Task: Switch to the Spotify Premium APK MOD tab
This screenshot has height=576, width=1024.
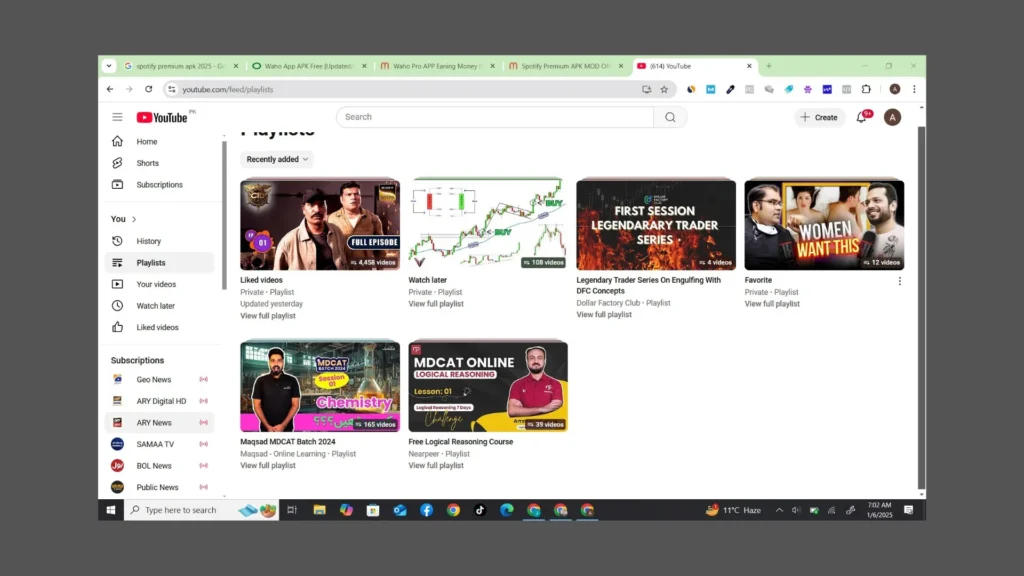Action: click(x=565, y=66)
